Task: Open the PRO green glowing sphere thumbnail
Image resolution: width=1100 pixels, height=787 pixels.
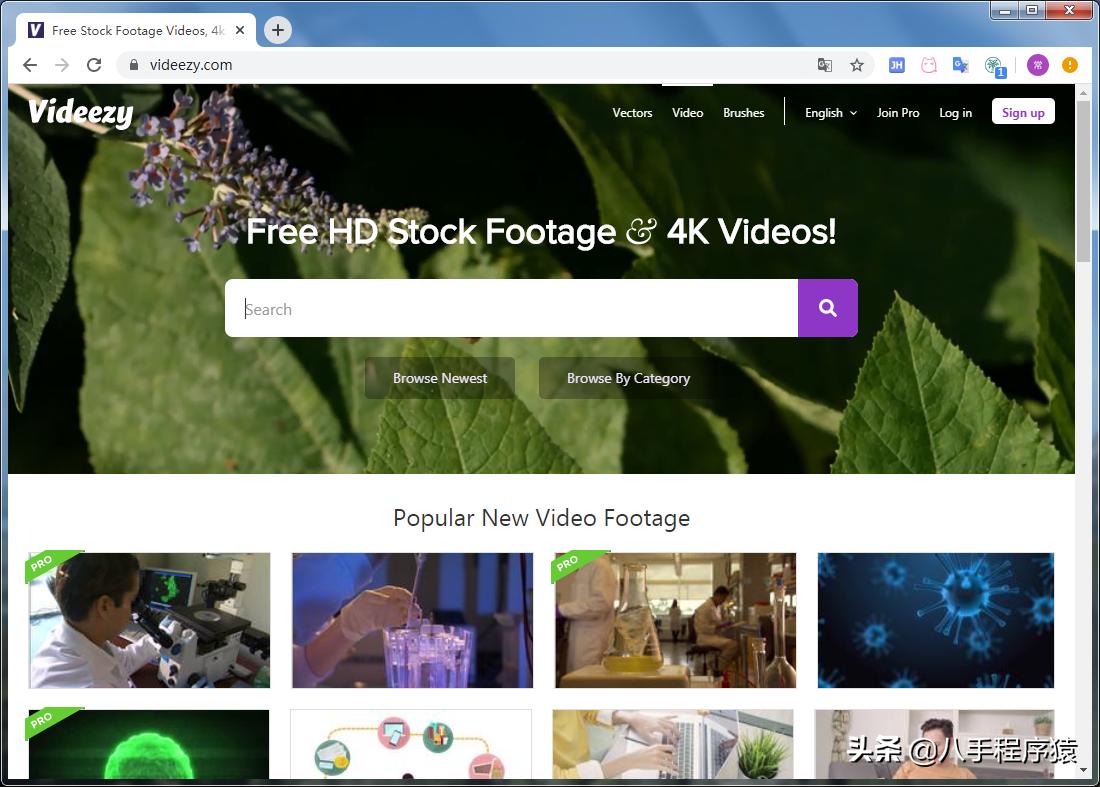Action: pos(149,744)
